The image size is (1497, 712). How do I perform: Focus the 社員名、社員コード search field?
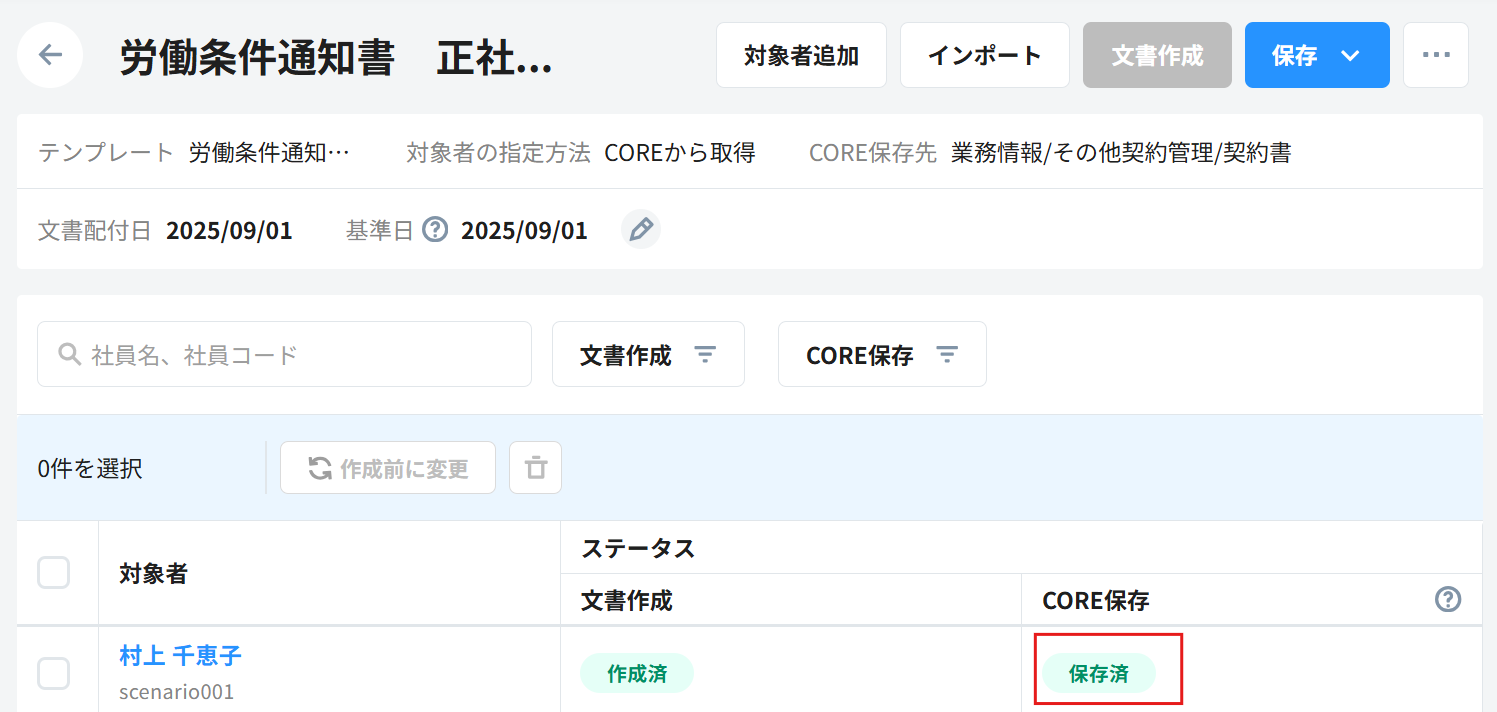[x=300, y=355]
